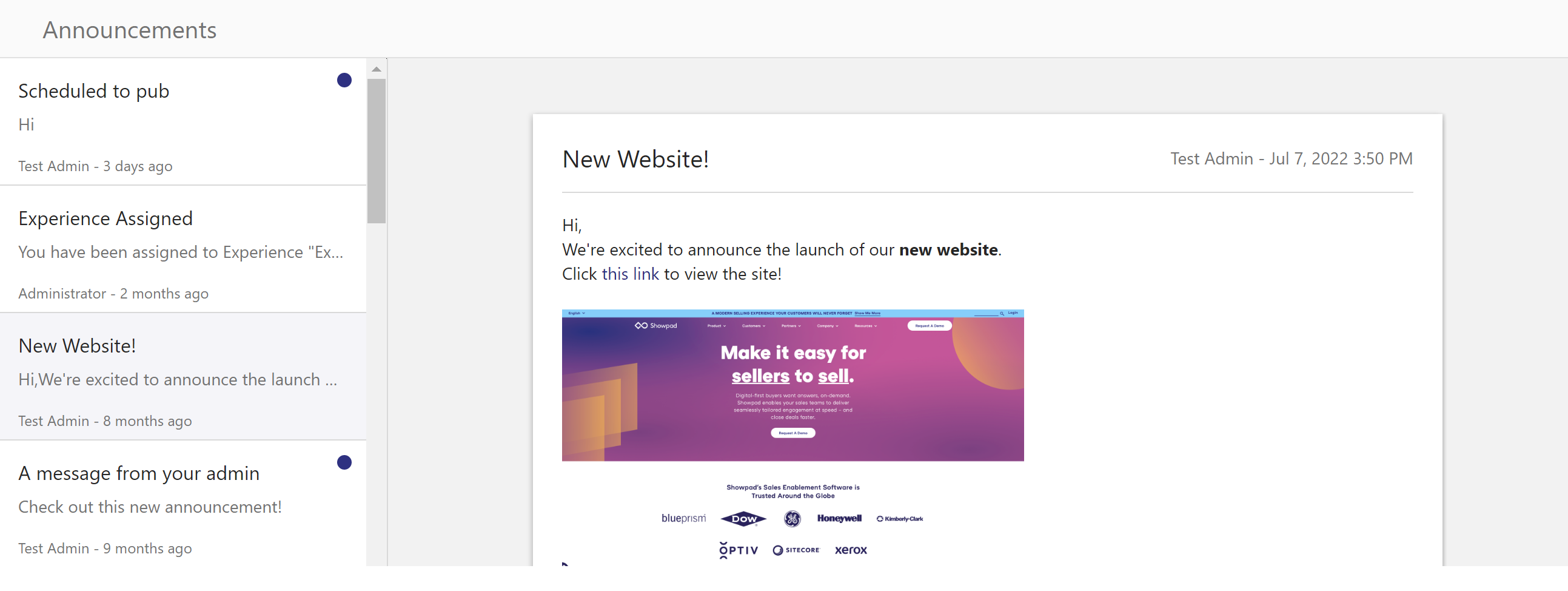Click the New Website! message title
Screen dimensions: 1568x591
tap(635, 159)
